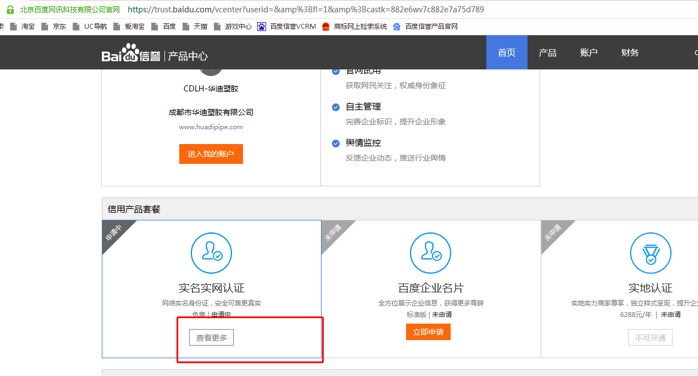Click the 北京百度网讯科技有限公司官网 certificate label
This screenshot has width=698, height=376.
(x=70, y=9)
